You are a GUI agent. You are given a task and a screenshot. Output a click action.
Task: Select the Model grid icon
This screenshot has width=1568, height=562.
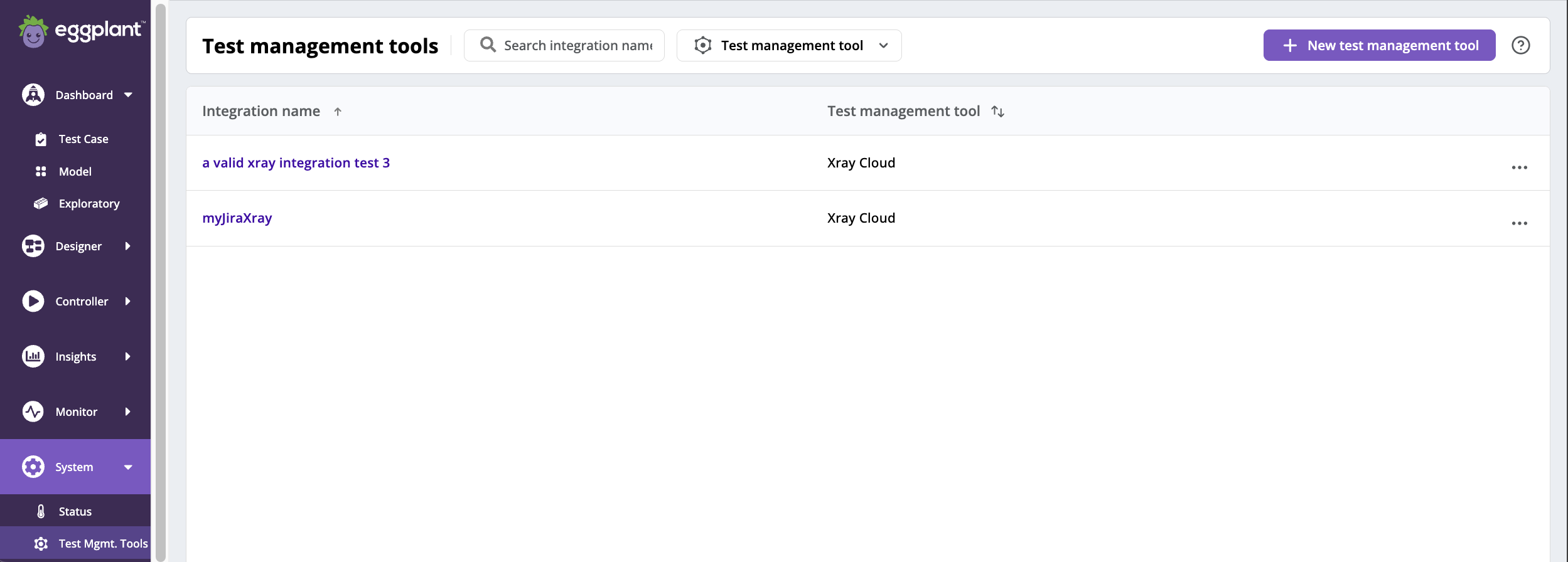[x=41, y=171]
